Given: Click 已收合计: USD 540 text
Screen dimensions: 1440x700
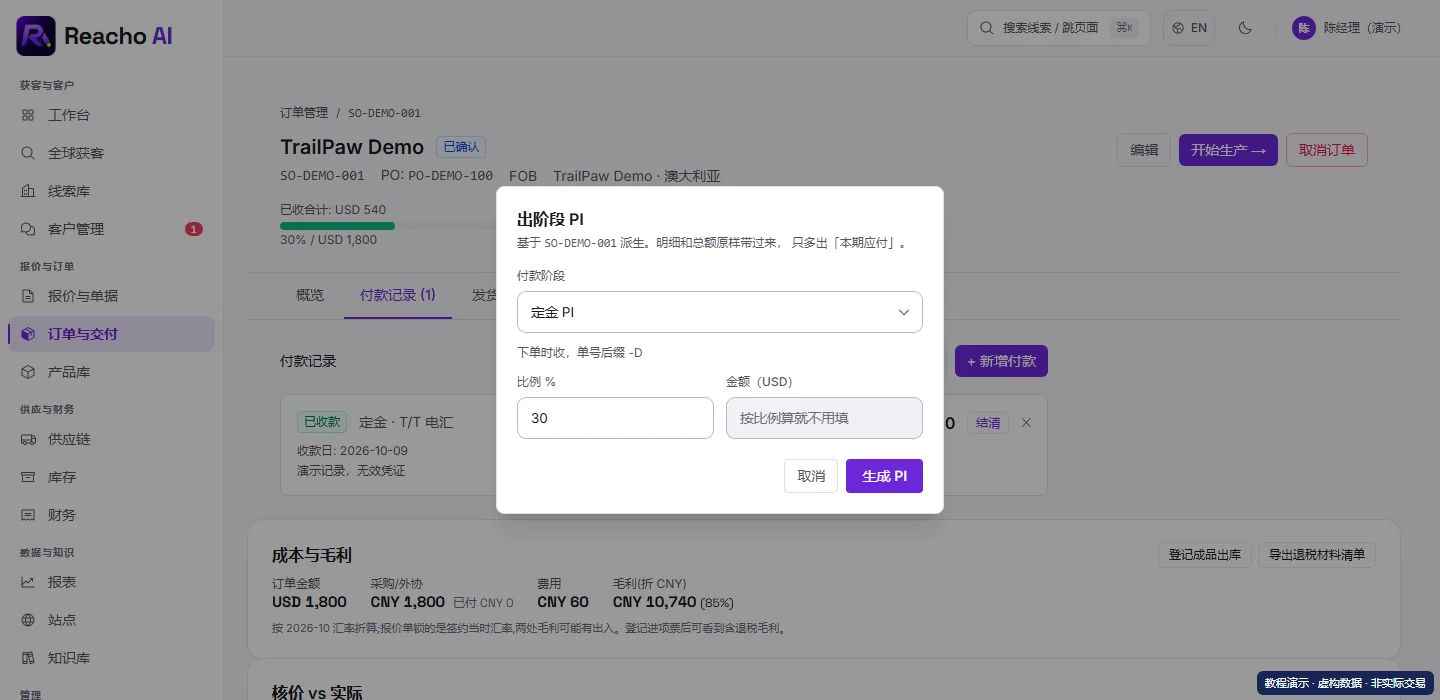Looking at the screenshot, I should [x=333, y=210].
